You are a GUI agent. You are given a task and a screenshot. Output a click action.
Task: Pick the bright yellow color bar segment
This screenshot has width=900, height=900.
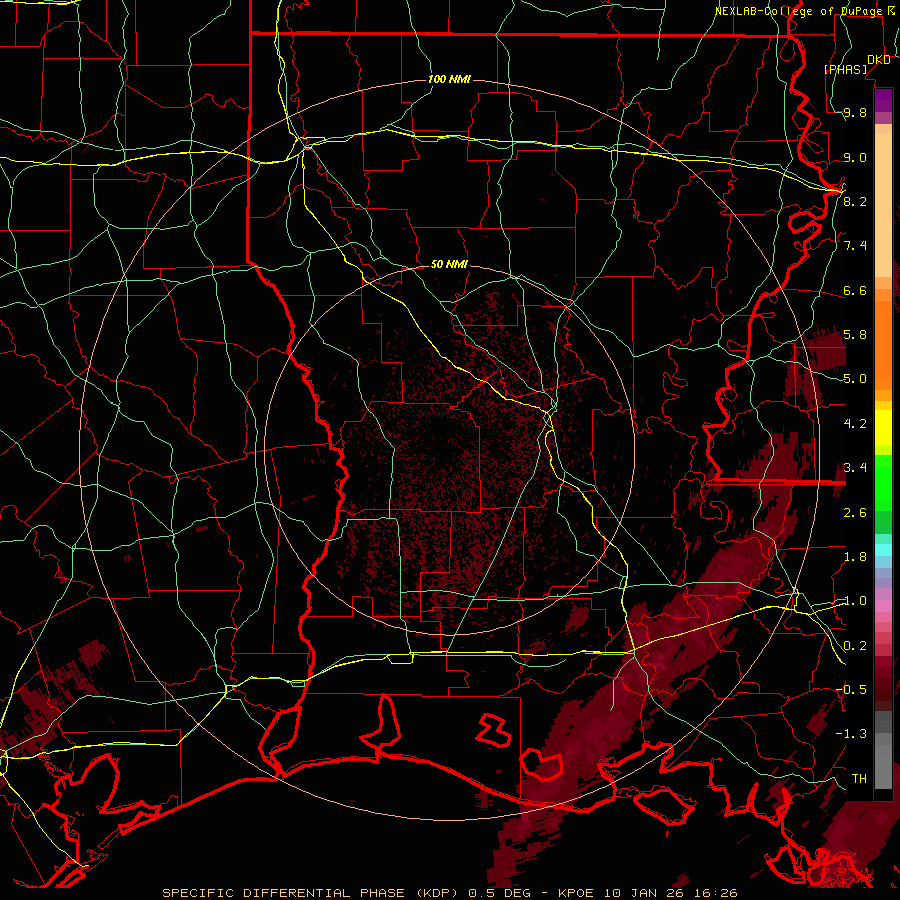pos(883,428)
